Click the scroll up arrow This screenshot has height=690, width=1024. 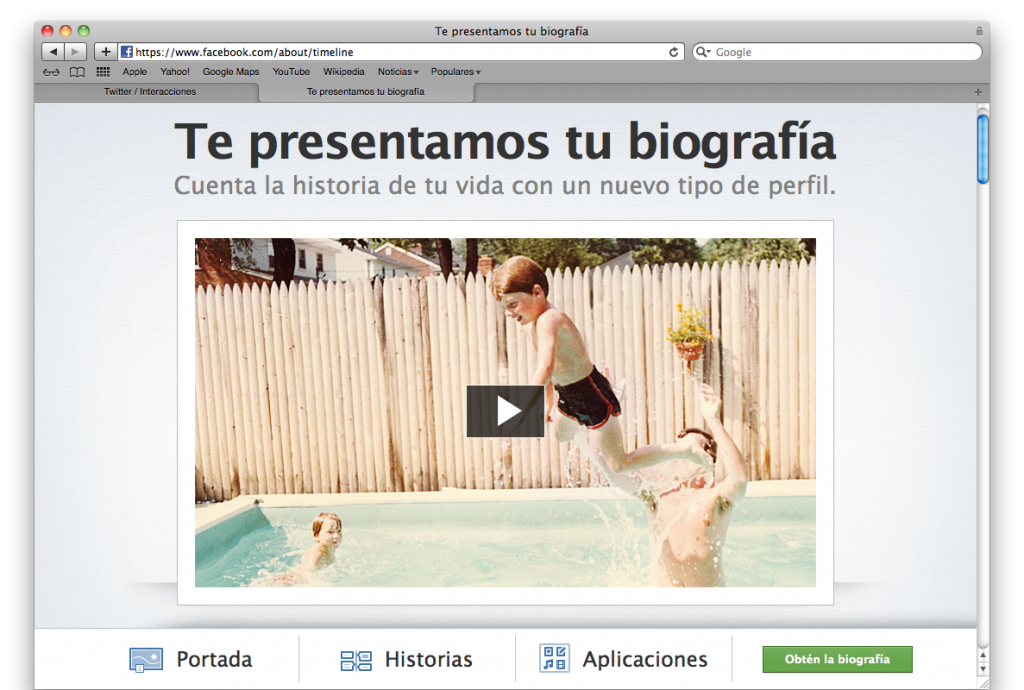tap(983, 655)
